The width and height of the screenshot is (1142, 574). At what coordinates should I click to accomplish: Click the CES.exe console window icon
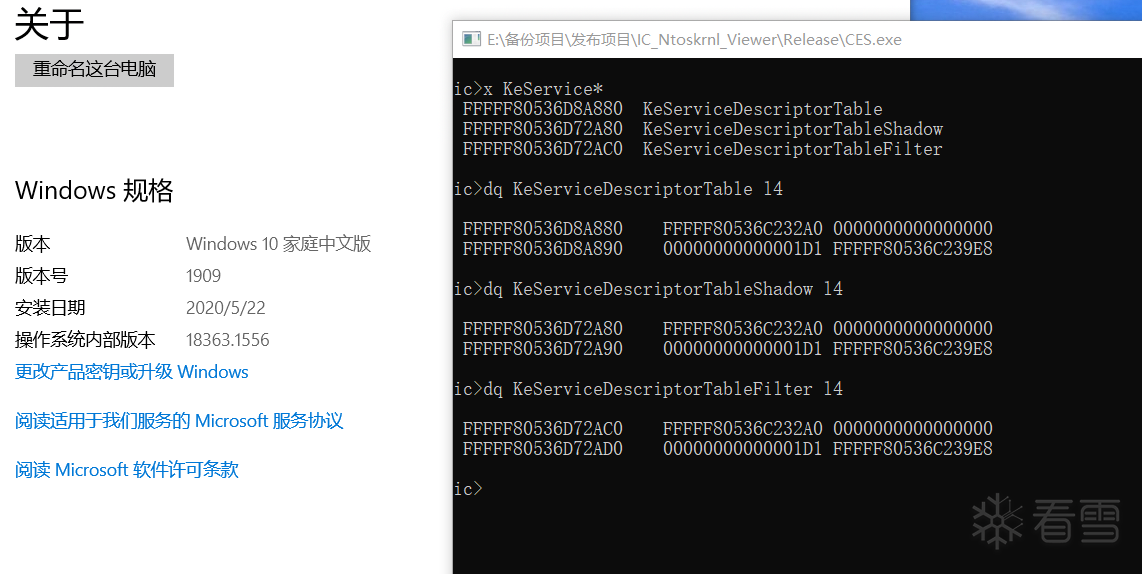click(x=471, y=39)
